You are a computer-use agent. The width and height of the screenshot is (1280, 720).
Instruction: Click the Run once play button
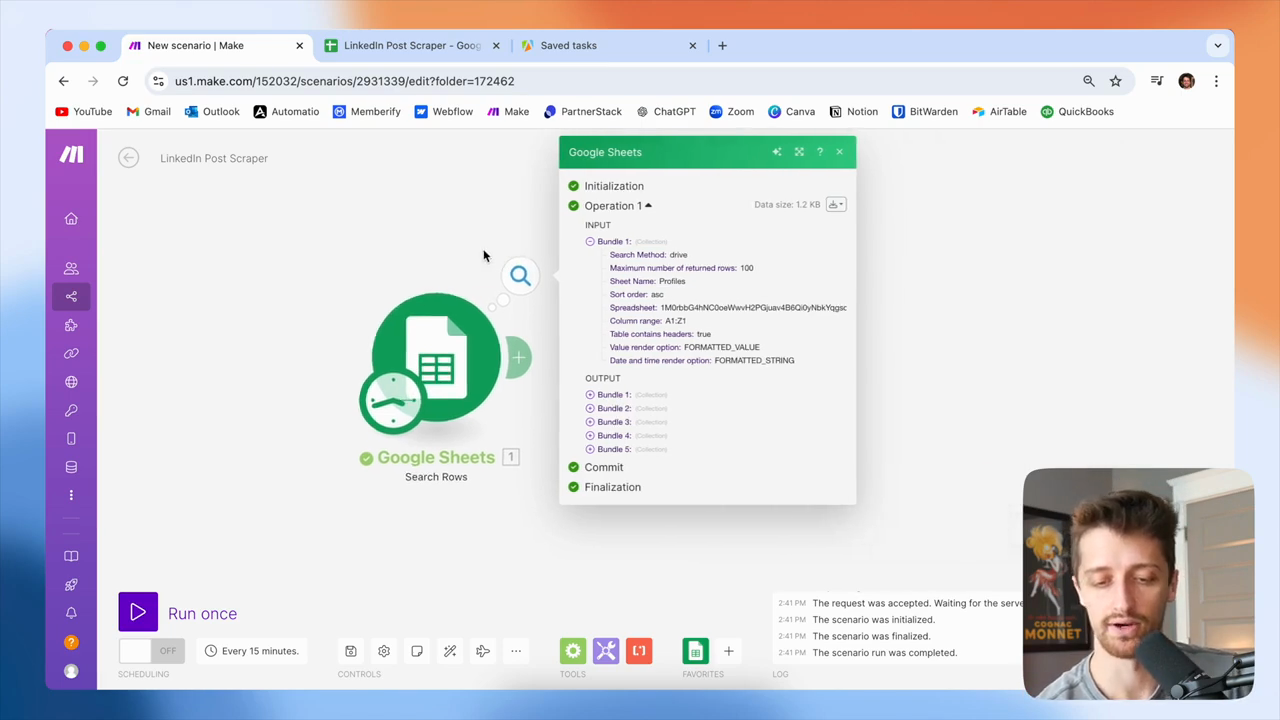138,613
